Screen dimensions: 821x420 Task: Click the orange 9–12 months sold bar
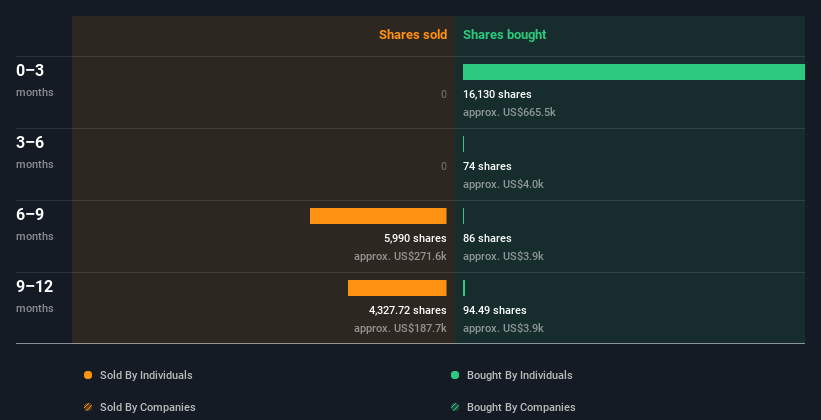(x=397, y=288)
